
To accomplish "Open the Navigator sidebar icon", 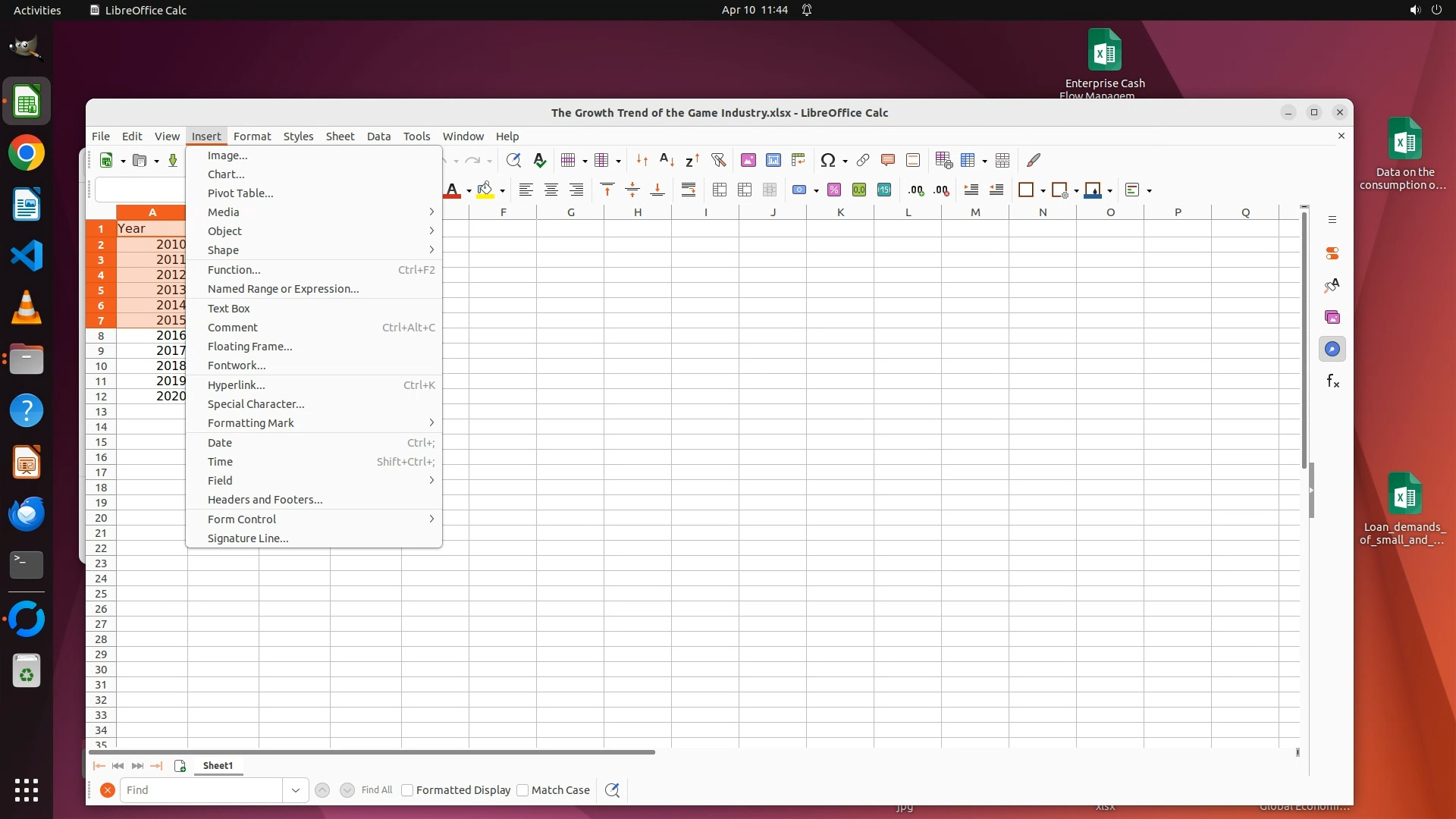I will 1332,350.
